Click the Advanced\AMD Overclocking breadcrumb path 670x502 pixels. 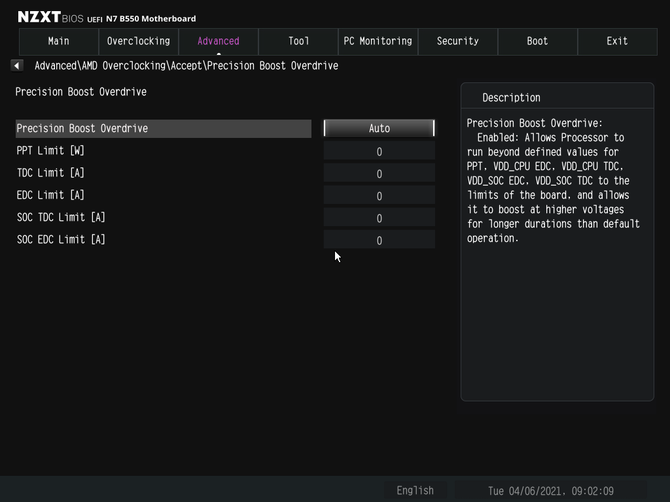tap(186, 66)
